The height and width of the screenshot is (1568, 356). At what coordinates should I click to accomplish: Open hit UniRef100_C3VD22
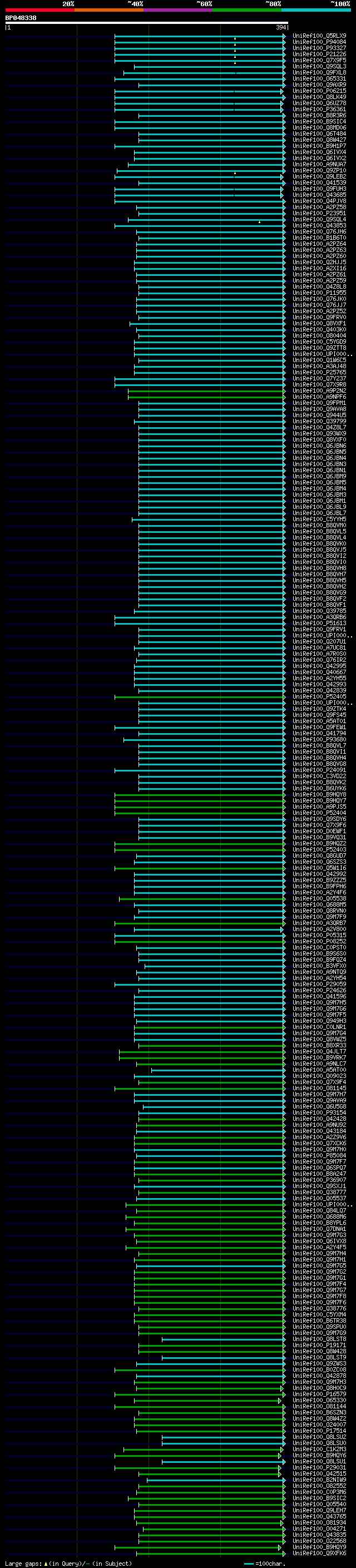point(319,776)
